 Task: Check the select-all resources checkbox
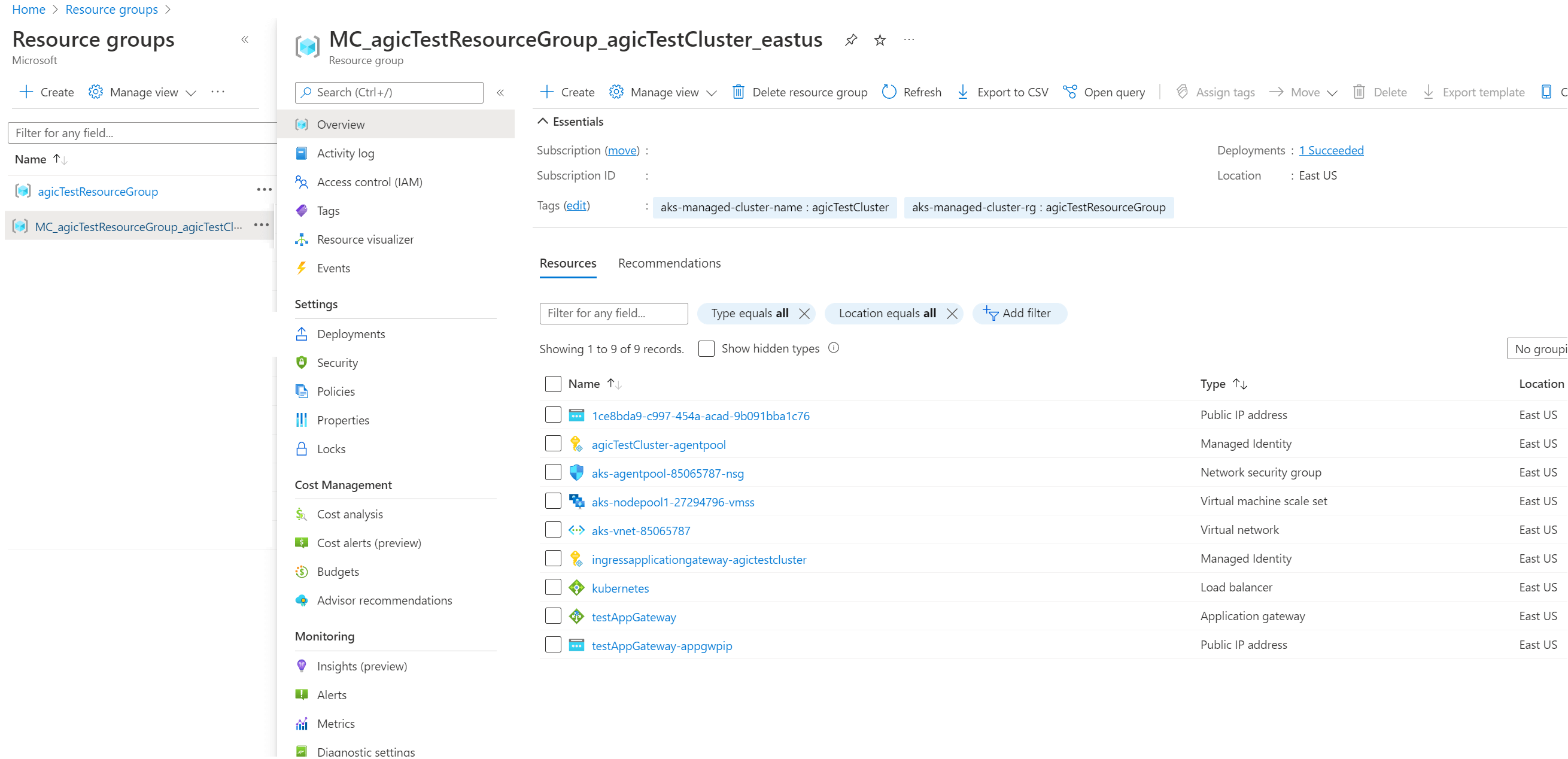coord(553,384)
